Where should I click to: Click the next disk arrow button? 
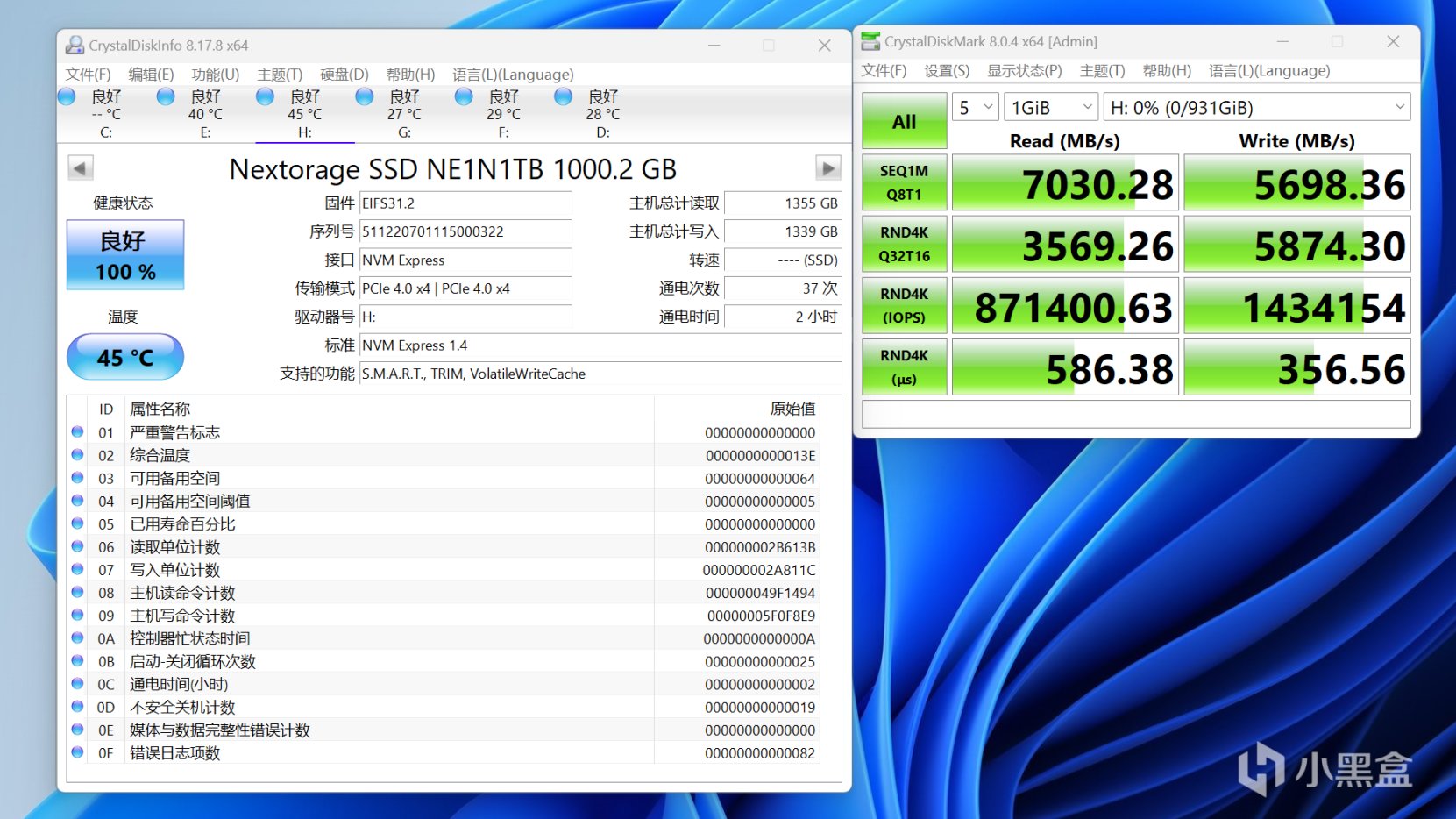tap(827, 167)
